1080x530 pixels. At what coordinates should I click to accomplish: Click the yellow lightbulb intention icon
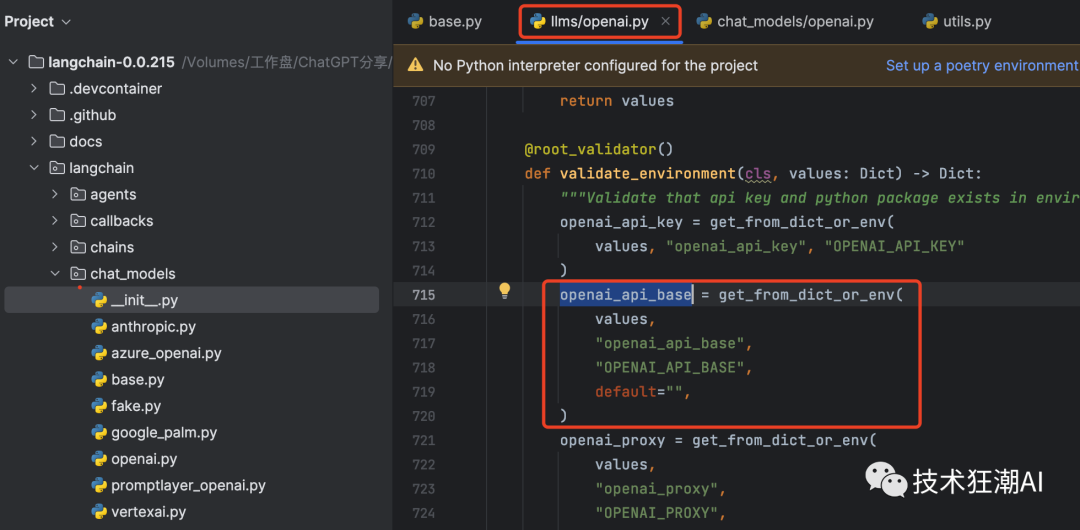click(x=505, y=291)
